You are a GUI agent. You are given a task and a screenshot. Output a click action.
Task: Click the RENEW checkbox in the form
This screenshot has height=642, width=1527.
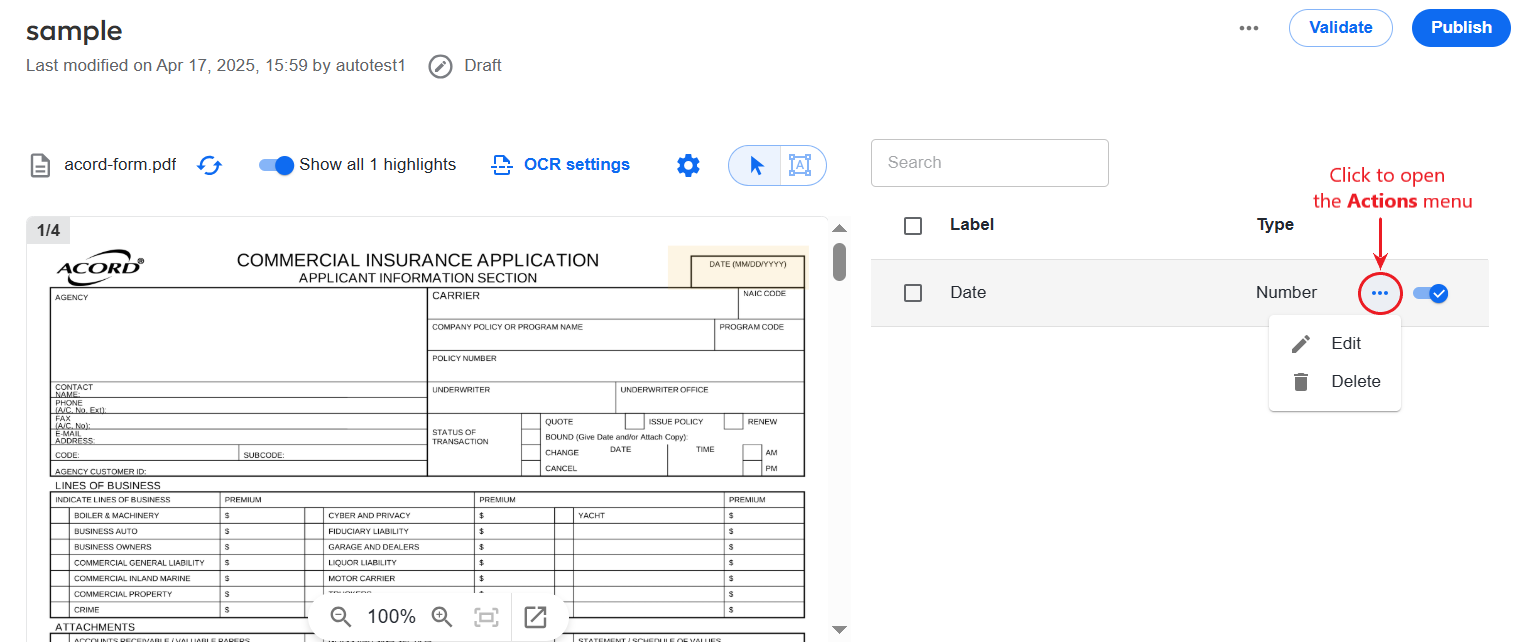(733, 422)
